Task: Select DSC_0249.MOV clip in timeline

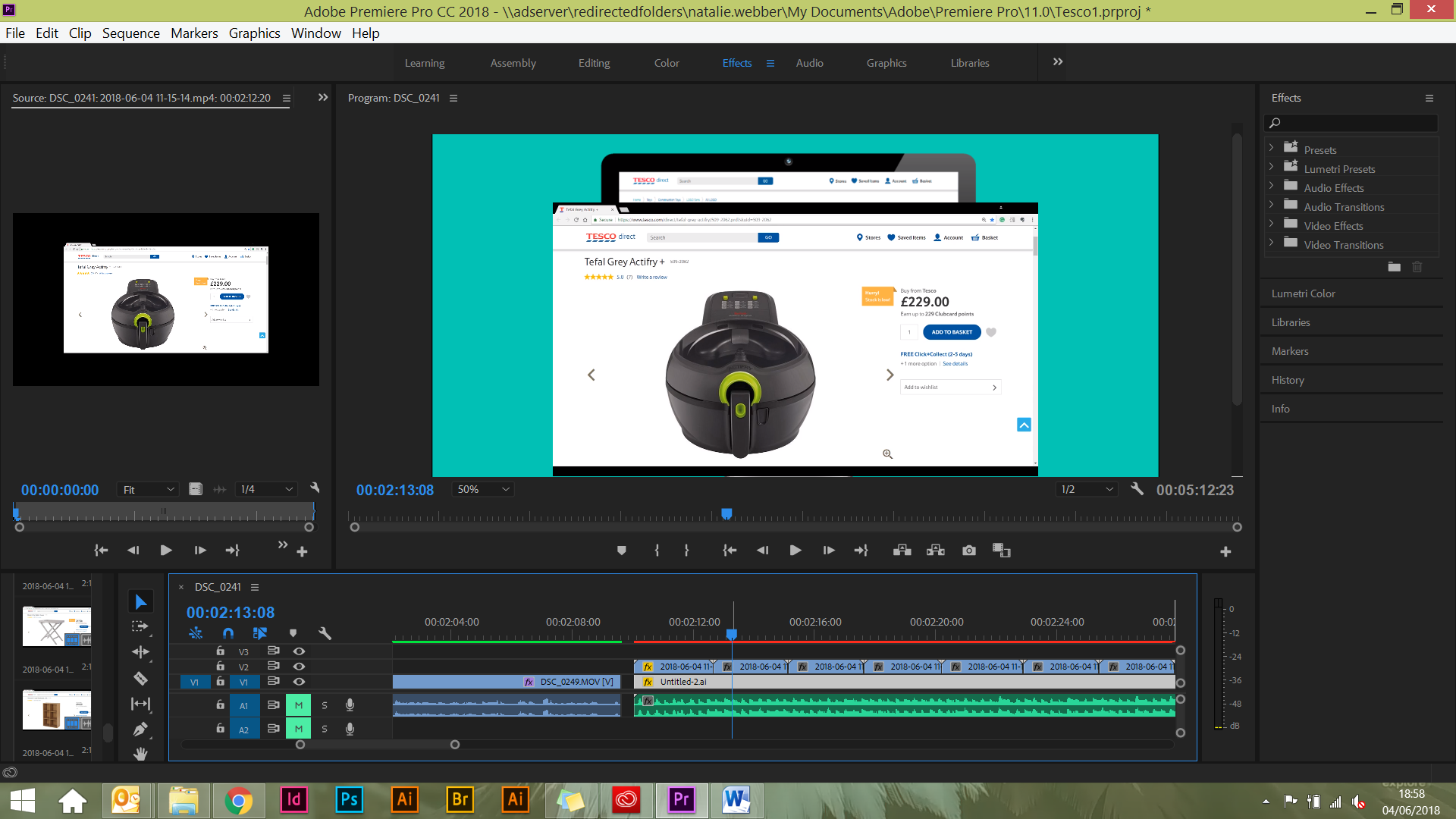Action: tap(507, 682)
